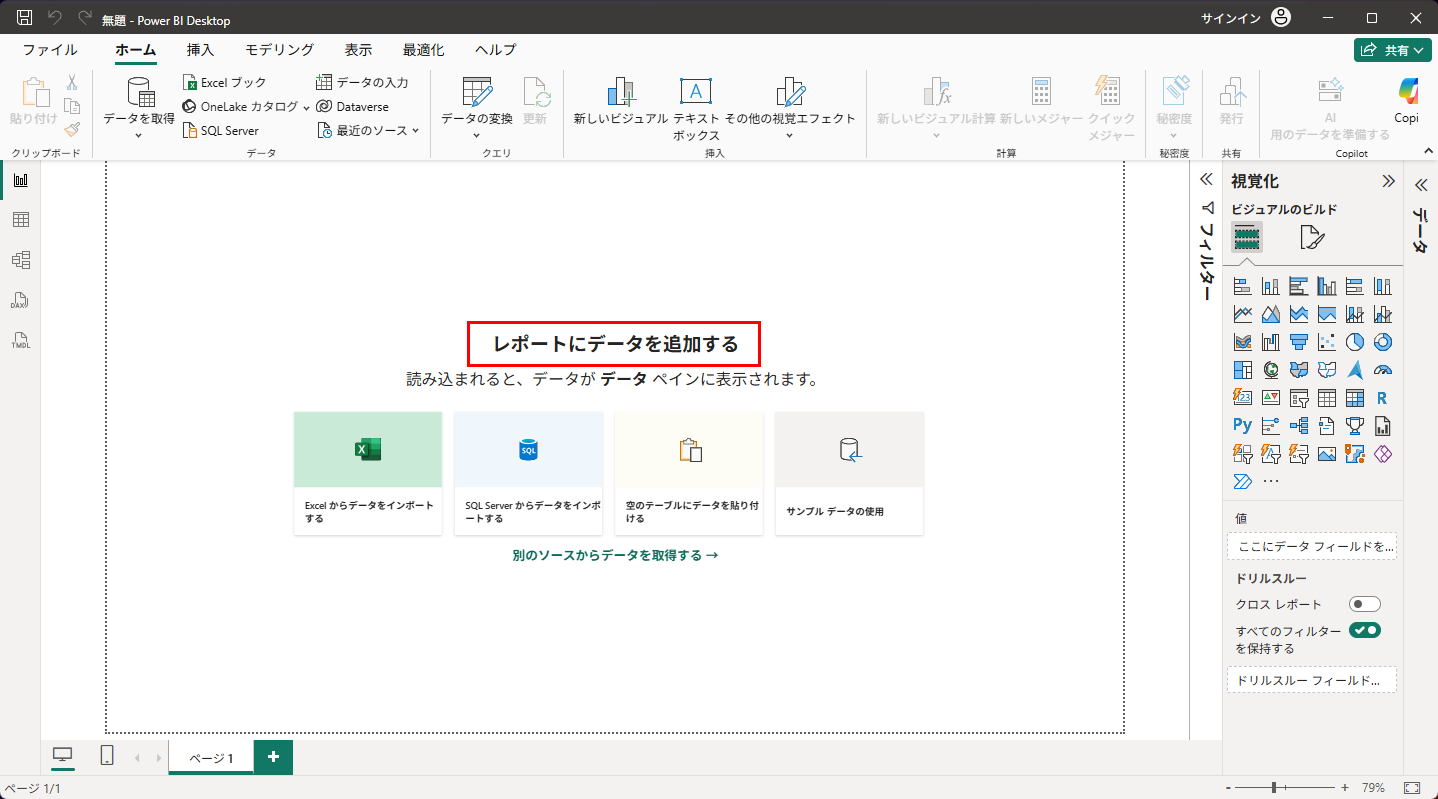Choose the scatter chart visual
The width and height of the screenshot is (1438, 799).
tap(1327, 342)
